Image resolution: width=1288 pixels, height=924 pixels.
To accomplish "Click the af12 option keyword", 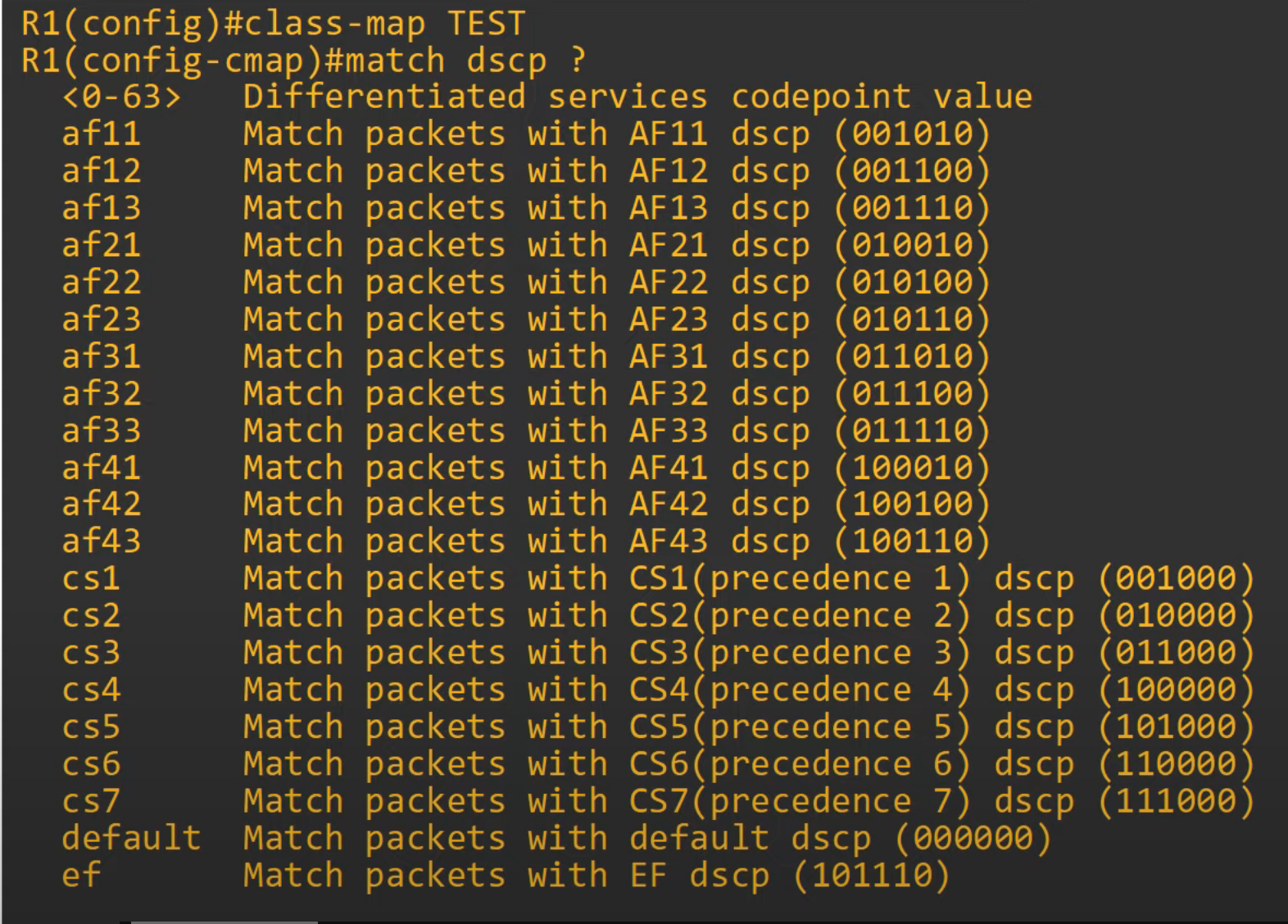I will 101,170.
